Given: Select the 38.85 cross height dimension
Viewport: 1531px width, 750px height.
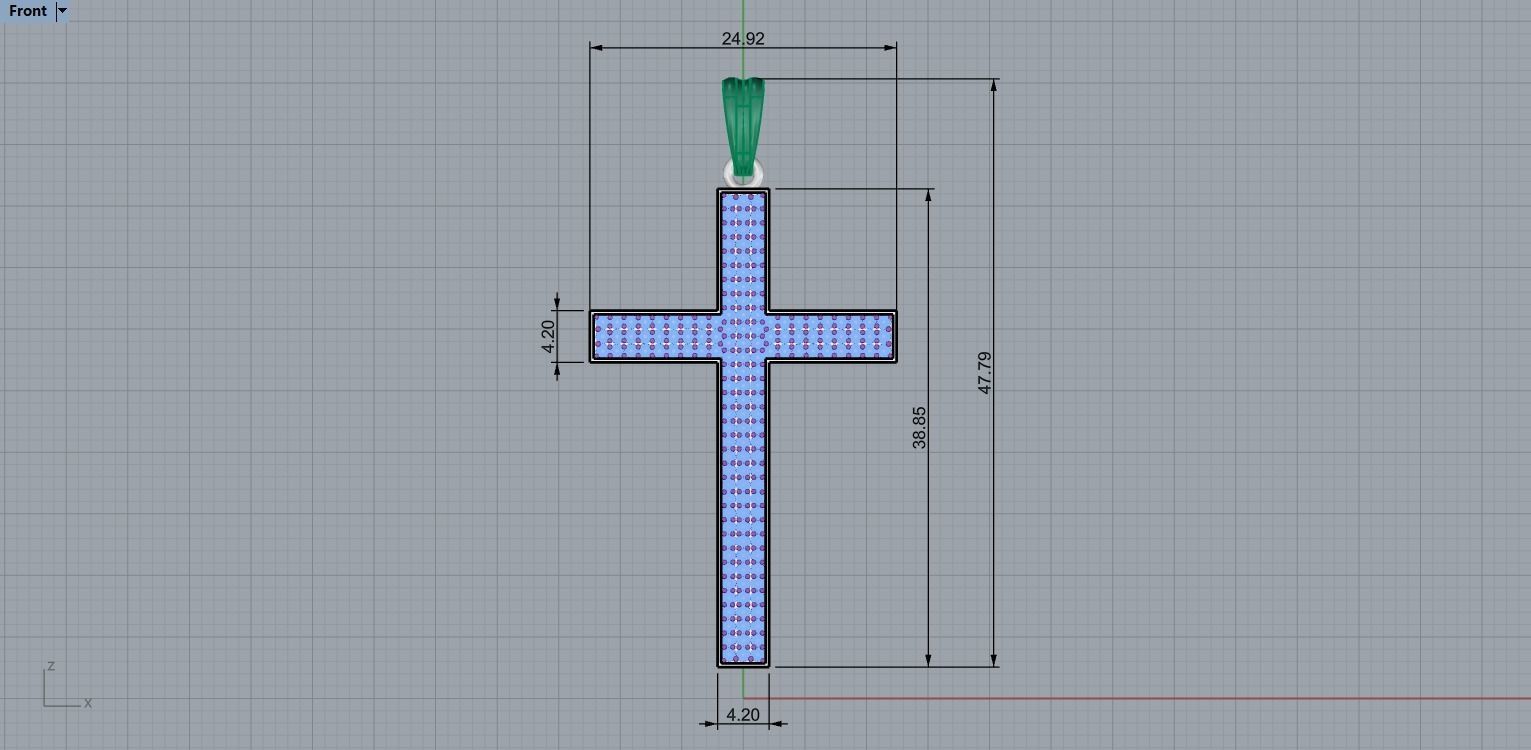Looking at the screenshot, I should click(919, 427).
